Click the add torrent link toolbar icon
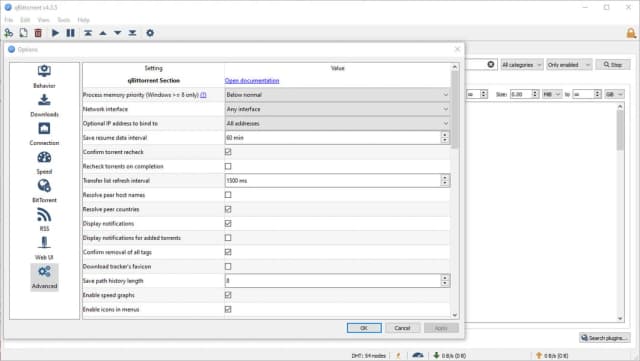 (8, 33)
